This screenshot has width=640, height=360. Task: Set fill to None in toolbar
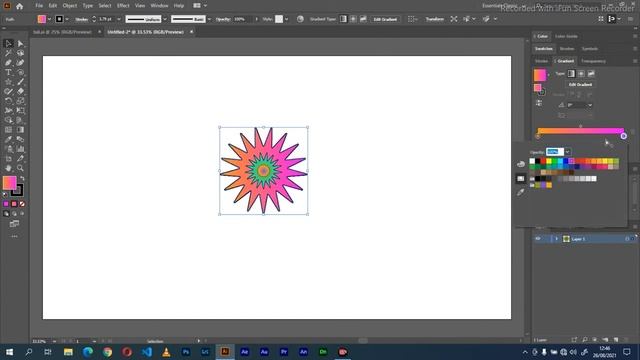pyautogui.click(x=22, y=204)
